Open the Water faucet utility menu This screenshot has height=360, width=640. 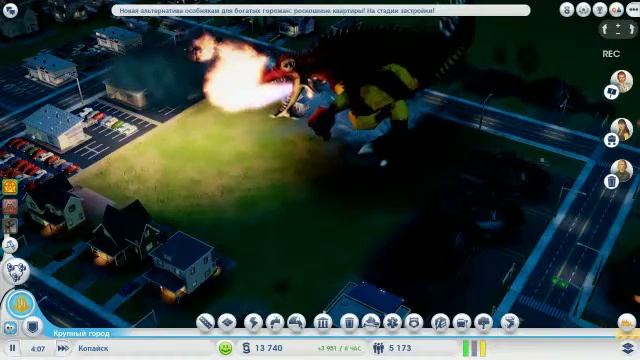click(275, 322)
